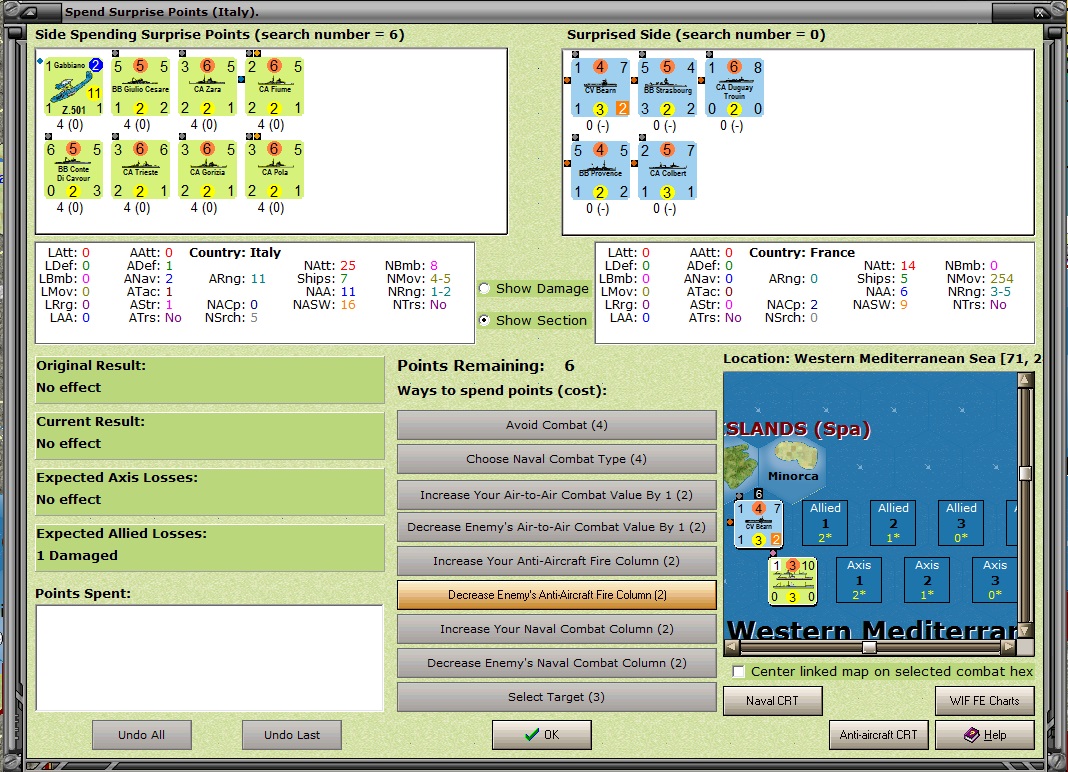Click the CV Bearn carrier counter in the Surprised Side list
Screen dimensions: 1068x772
pos(600,88)
